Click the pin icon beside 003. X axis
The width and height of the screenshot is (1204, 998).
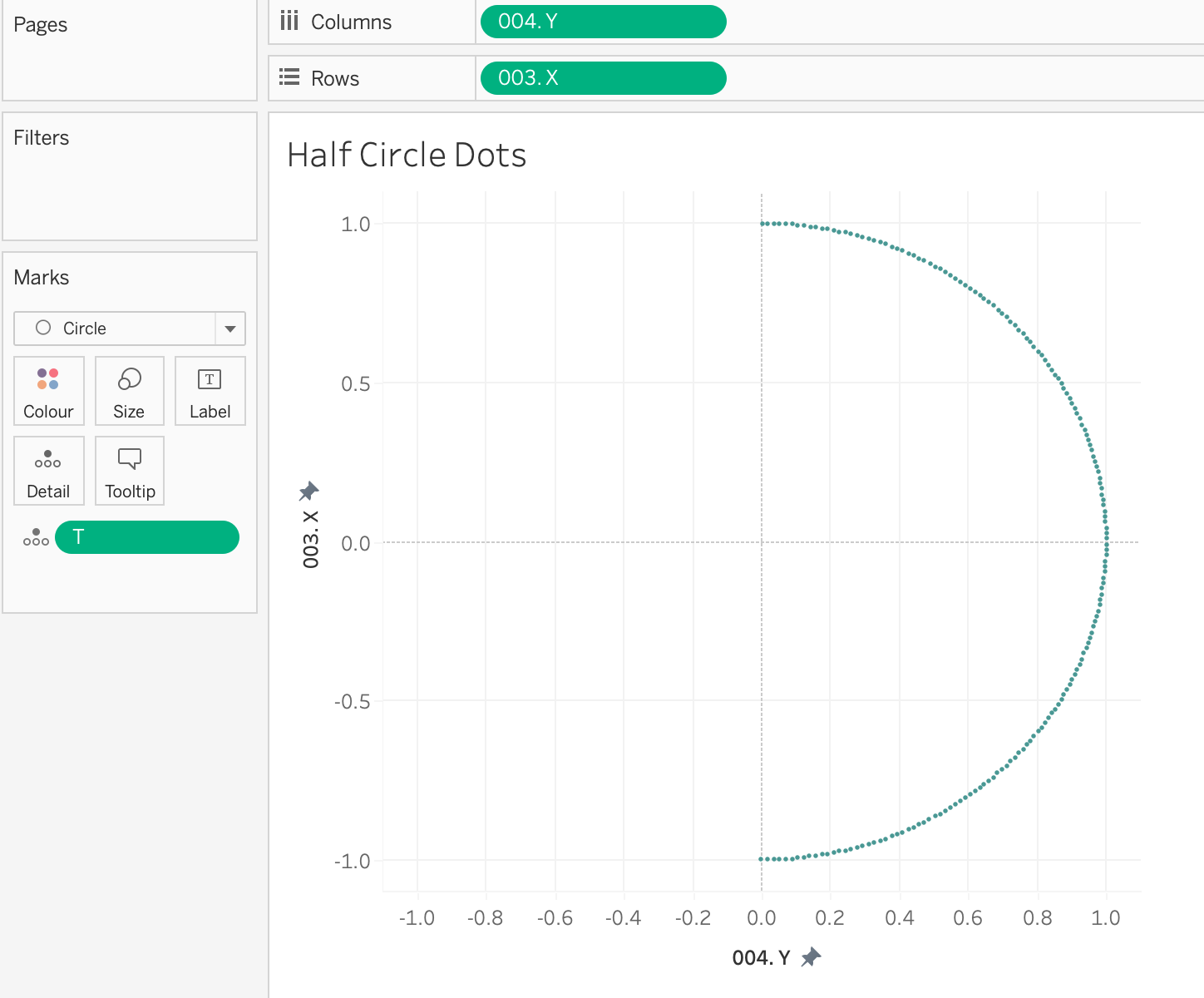pyautogui.click(x=308, y=491)
